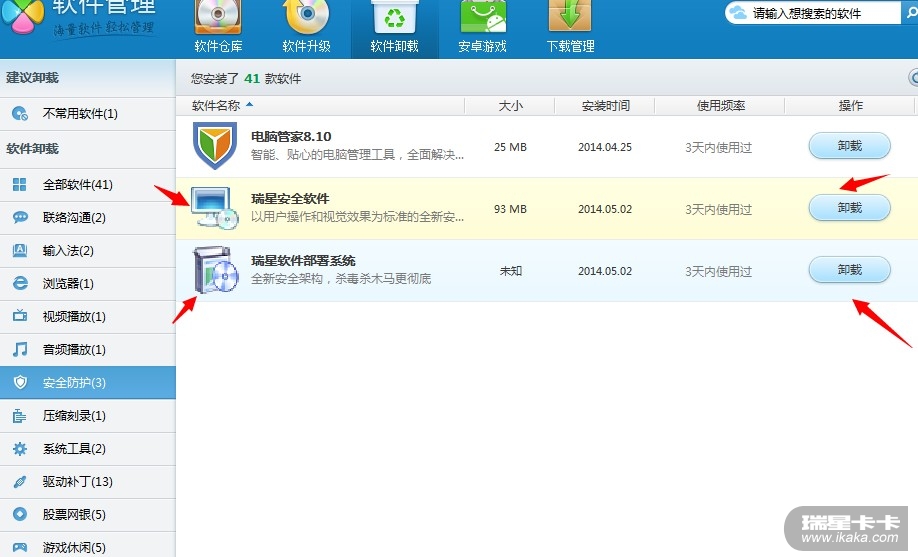Click the 游戏休闲 gamepad icon
This screenshot has height=557, width=918.
click(x=20, y=547)
